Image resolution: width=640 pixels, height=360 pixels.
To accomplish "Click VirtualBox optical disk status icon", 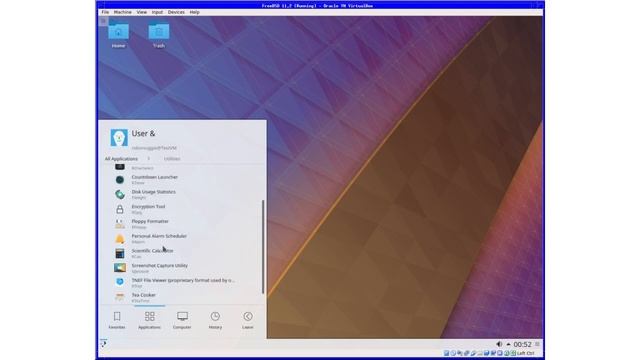I will tap(453, 353).
